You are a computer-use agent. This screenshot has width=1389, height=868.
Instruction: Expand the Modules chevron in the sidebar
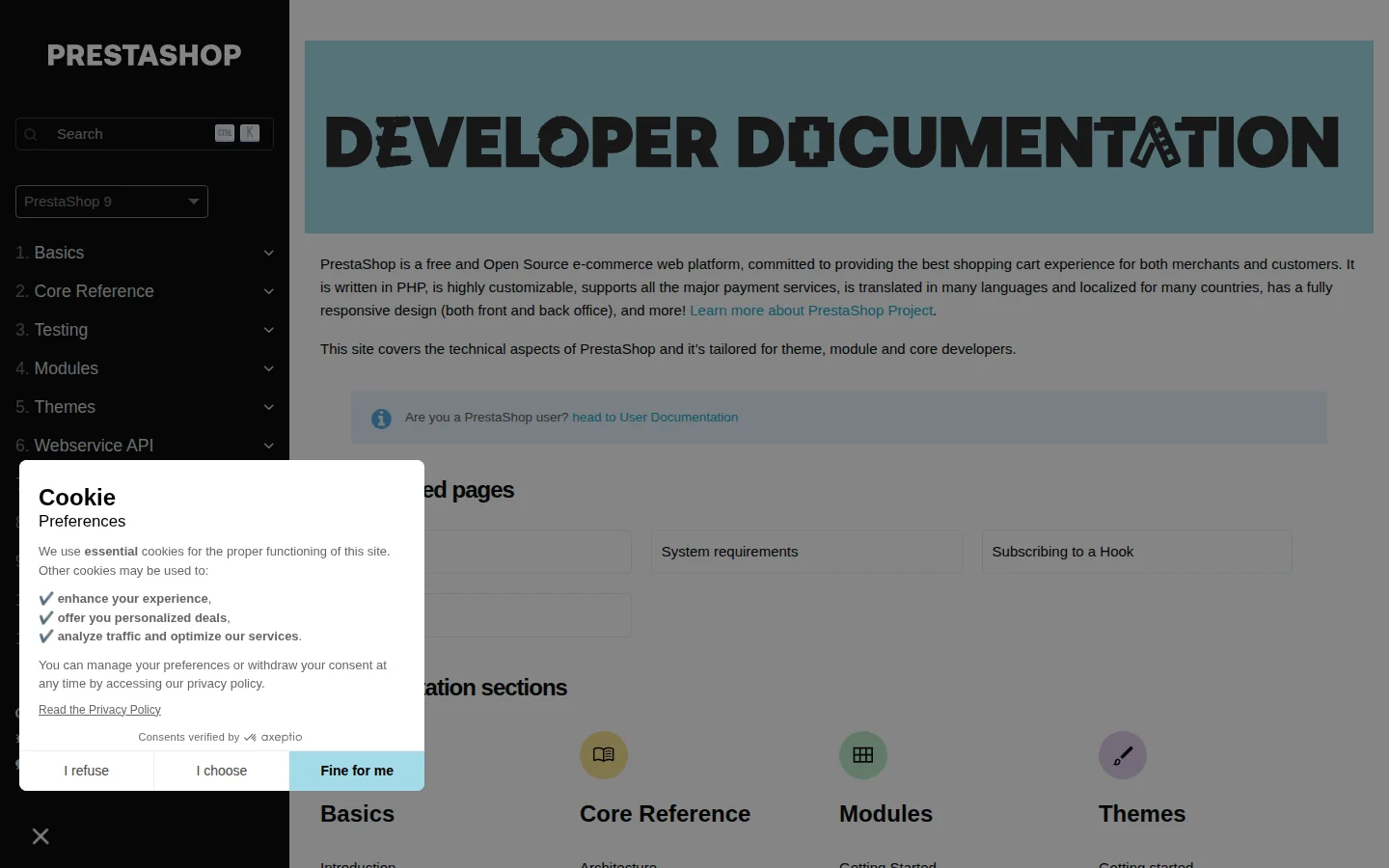click(x=269, y=368)
